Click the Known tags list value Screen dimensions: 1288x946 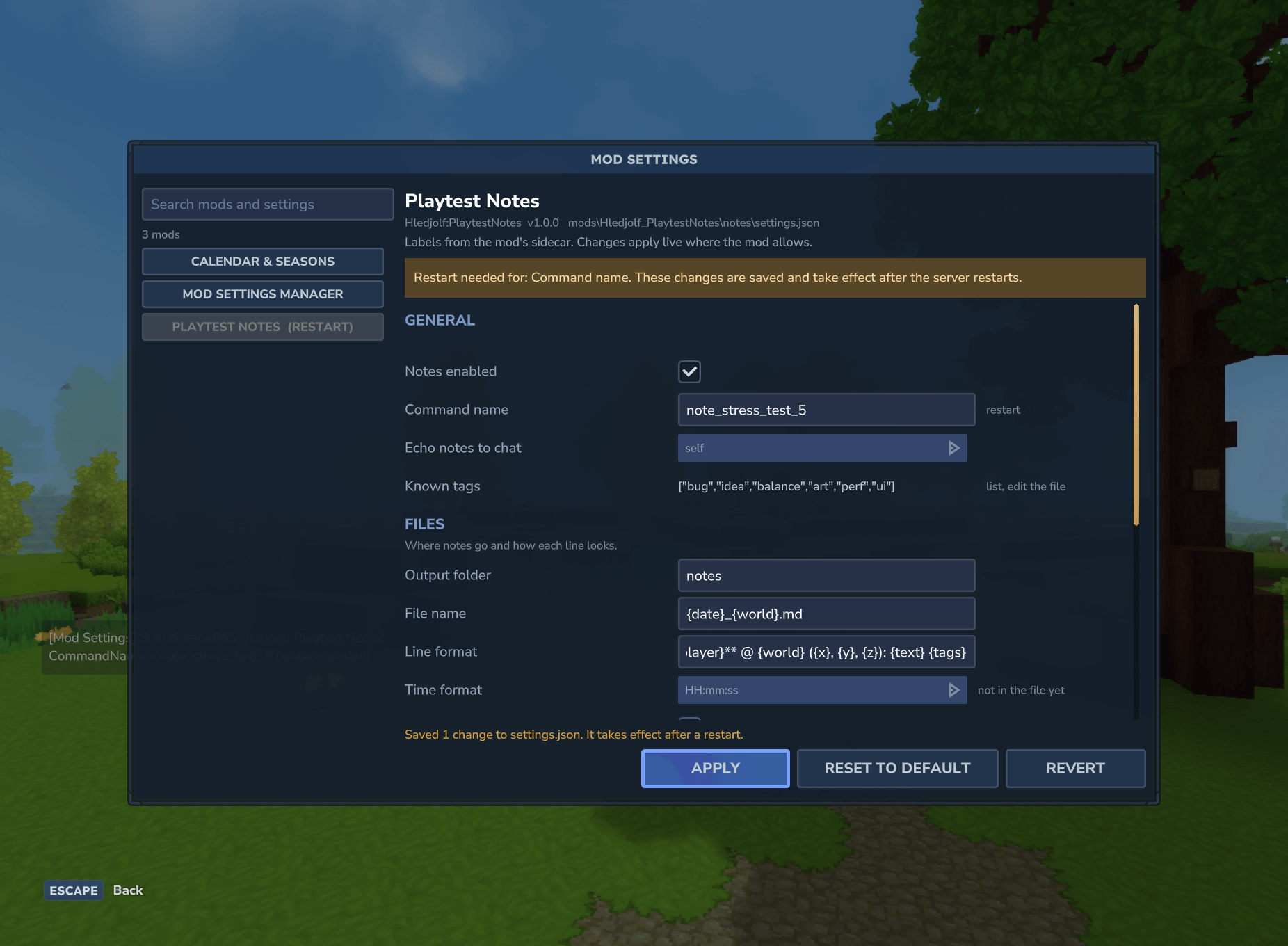click(787, 486)
